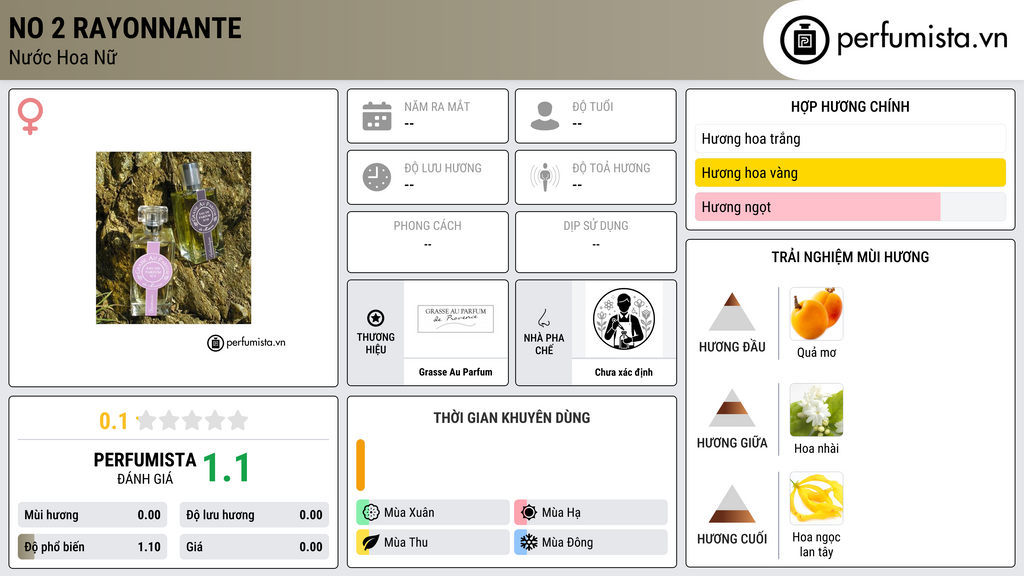Click the Thời gian khuyên dùng heading
This screenshot has height=576, width=1024.
point(512,417)
